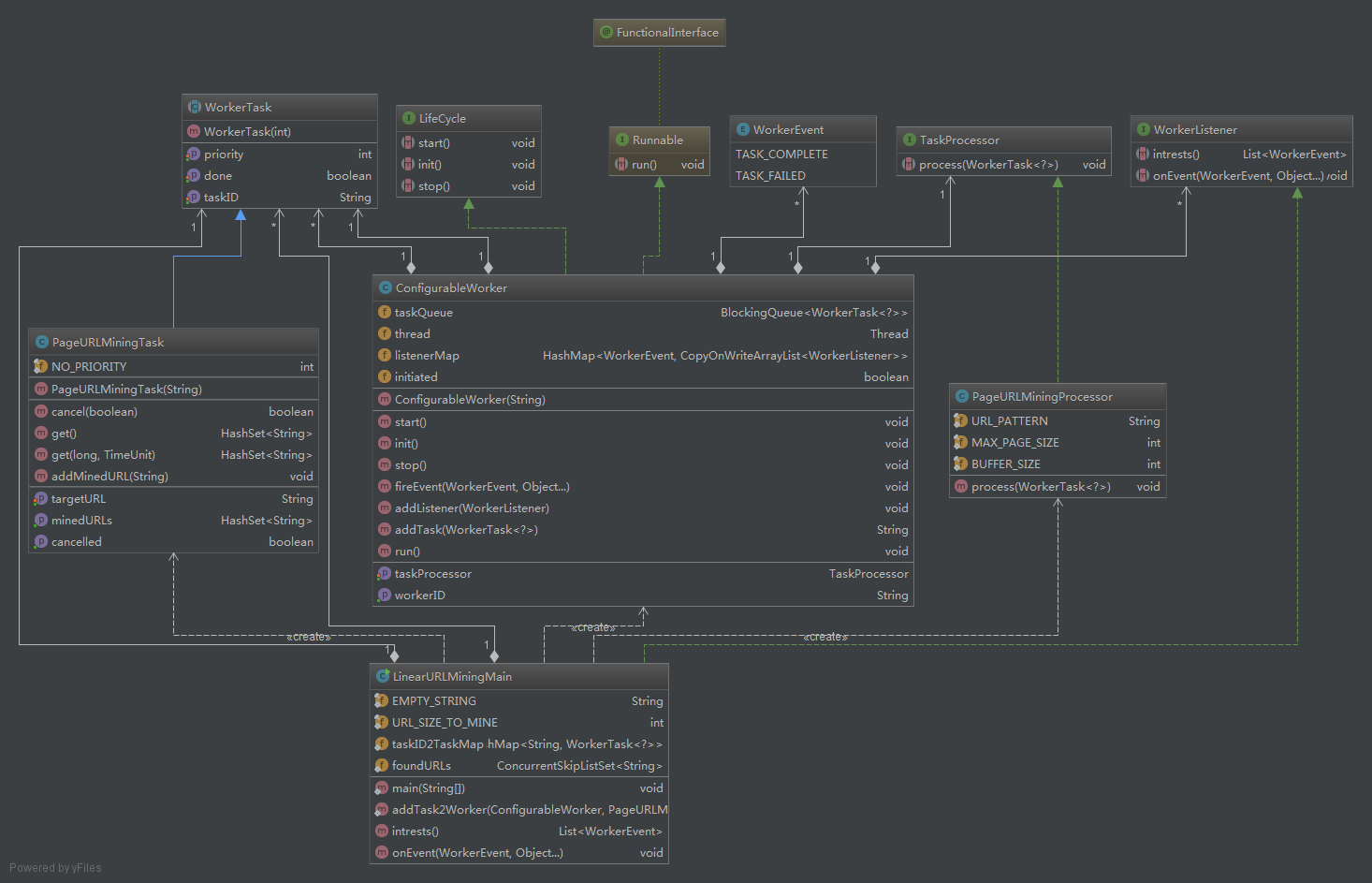Select the LinearURLMiningMain node header
The width and height of the screenshot is (1372, 883).
pos(519,676)
